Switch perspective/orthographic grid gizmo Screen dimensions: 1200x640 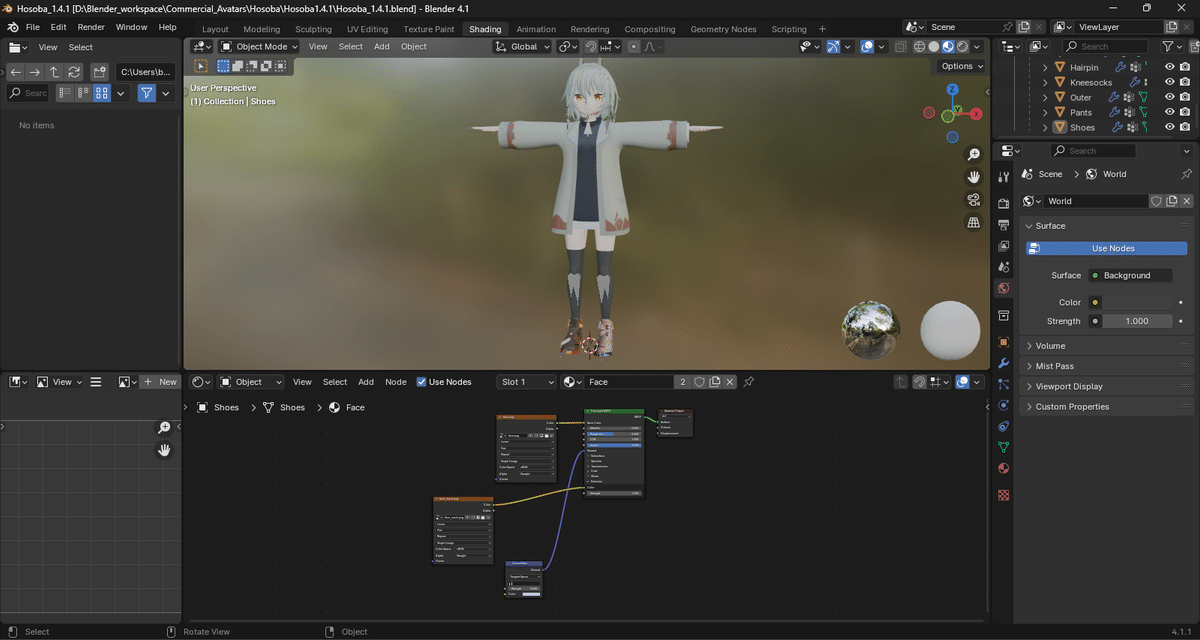pyautogui.click(x=974, y=223)
